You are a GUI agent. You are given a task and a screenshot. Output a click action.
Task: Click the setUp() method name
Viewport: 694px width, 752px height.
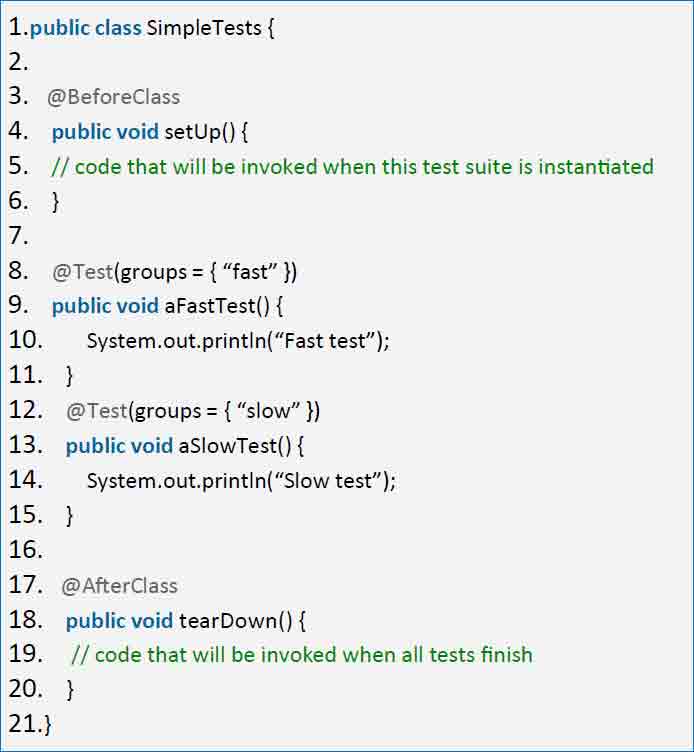tap(200, 132)
